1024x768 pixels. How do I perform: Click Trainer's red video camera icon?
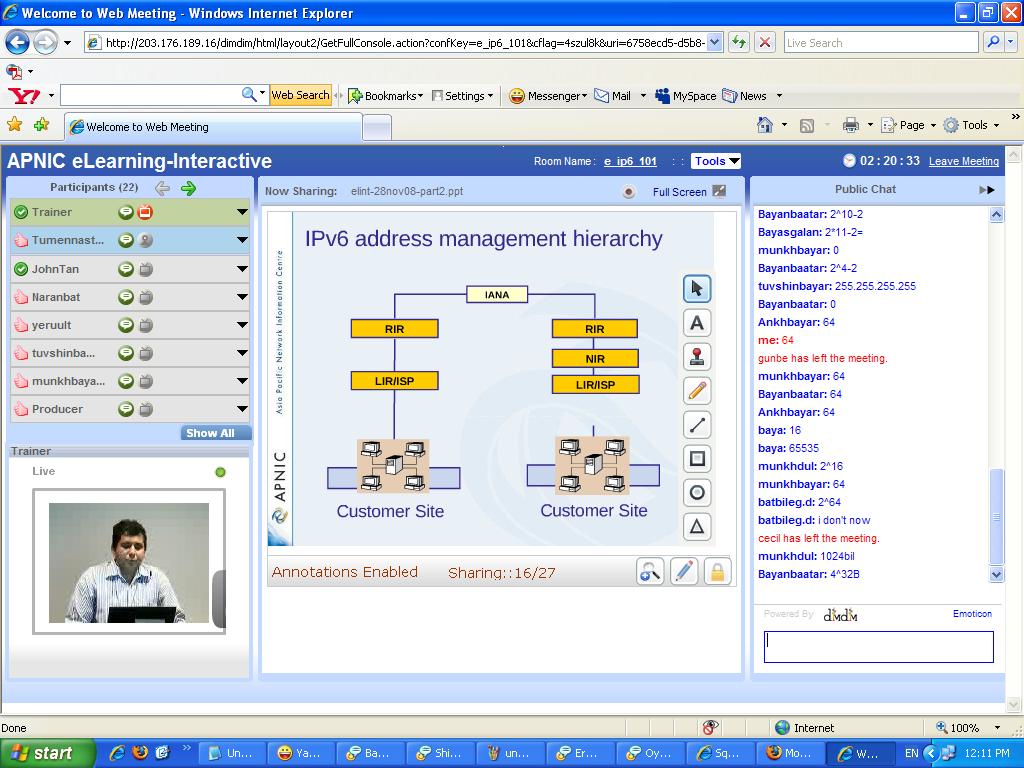145,212
